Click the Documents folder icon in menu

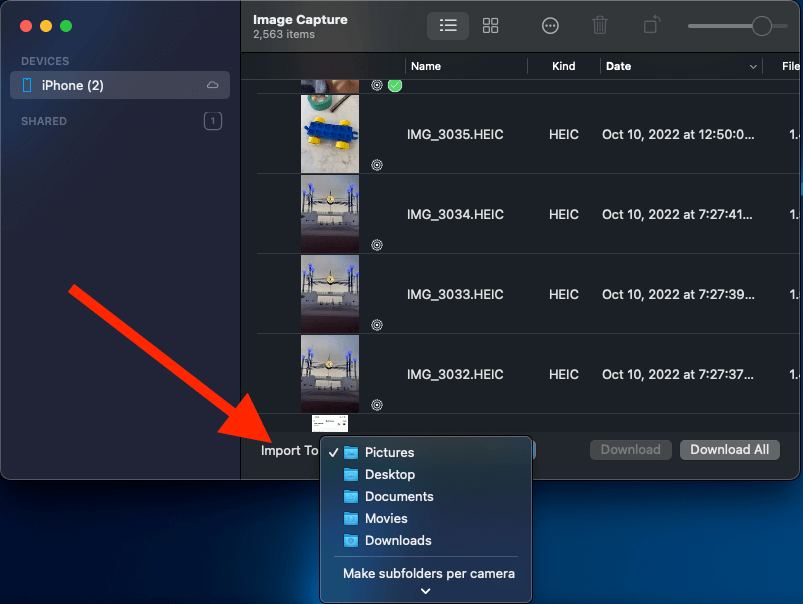(351, 496)
